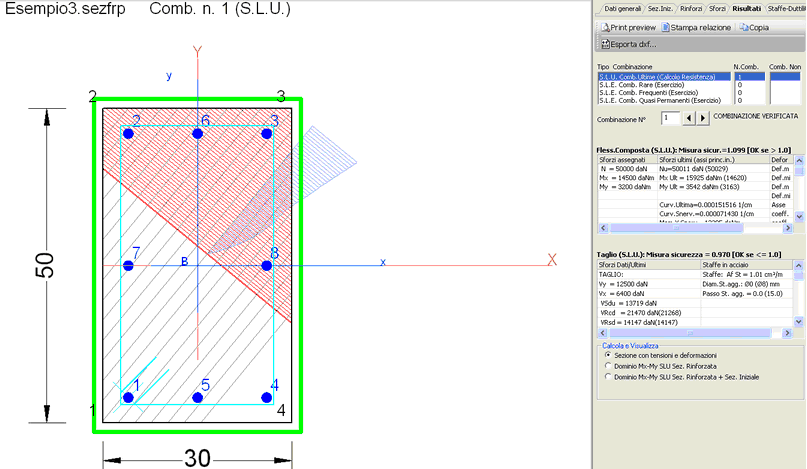
Task: Click Esporta dxf... export button
Action: (x=628, y=44)
